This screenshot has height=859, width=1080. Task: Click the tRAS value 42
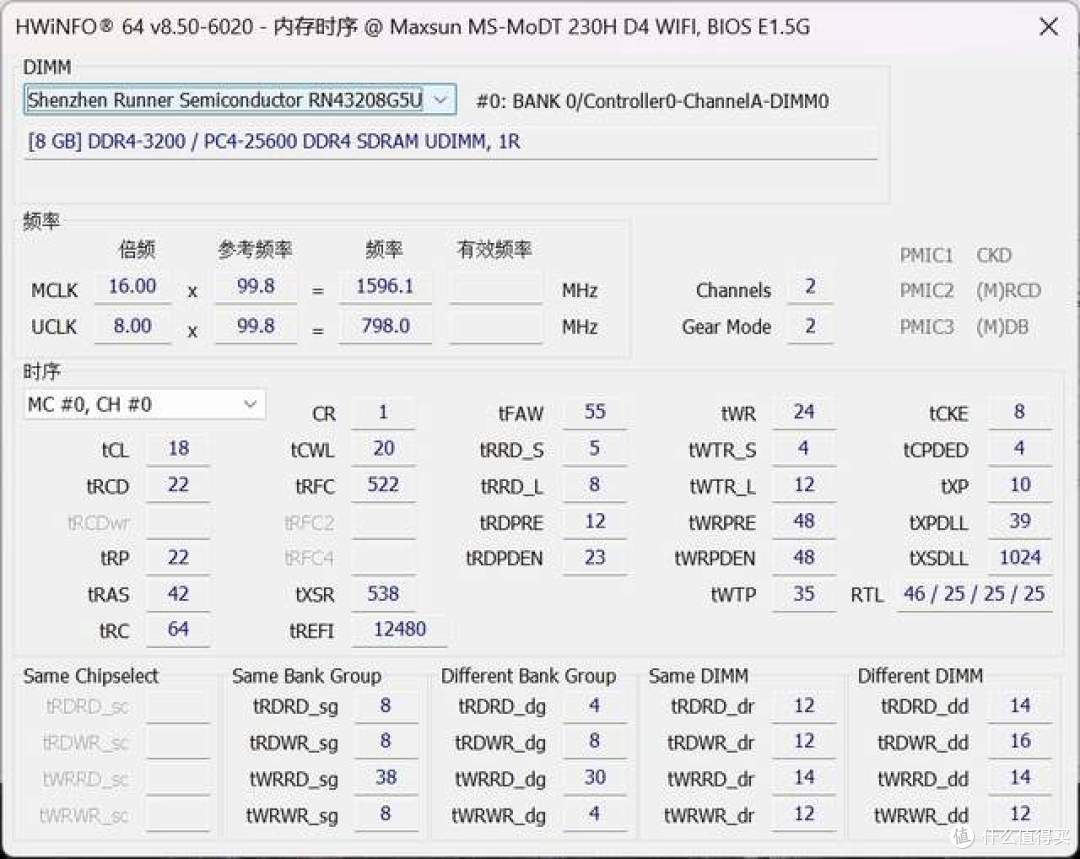click(x=178, y=594)
